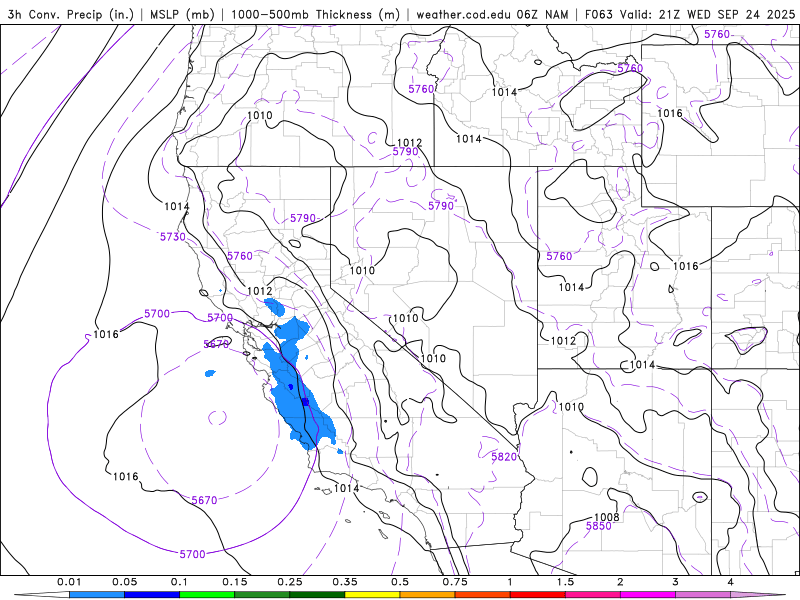Image resolution: width=800 pixels, height=600 pixels.
Task: Select the pink 1.5–2 legend swatch
Action: click(x=593, y=595)
